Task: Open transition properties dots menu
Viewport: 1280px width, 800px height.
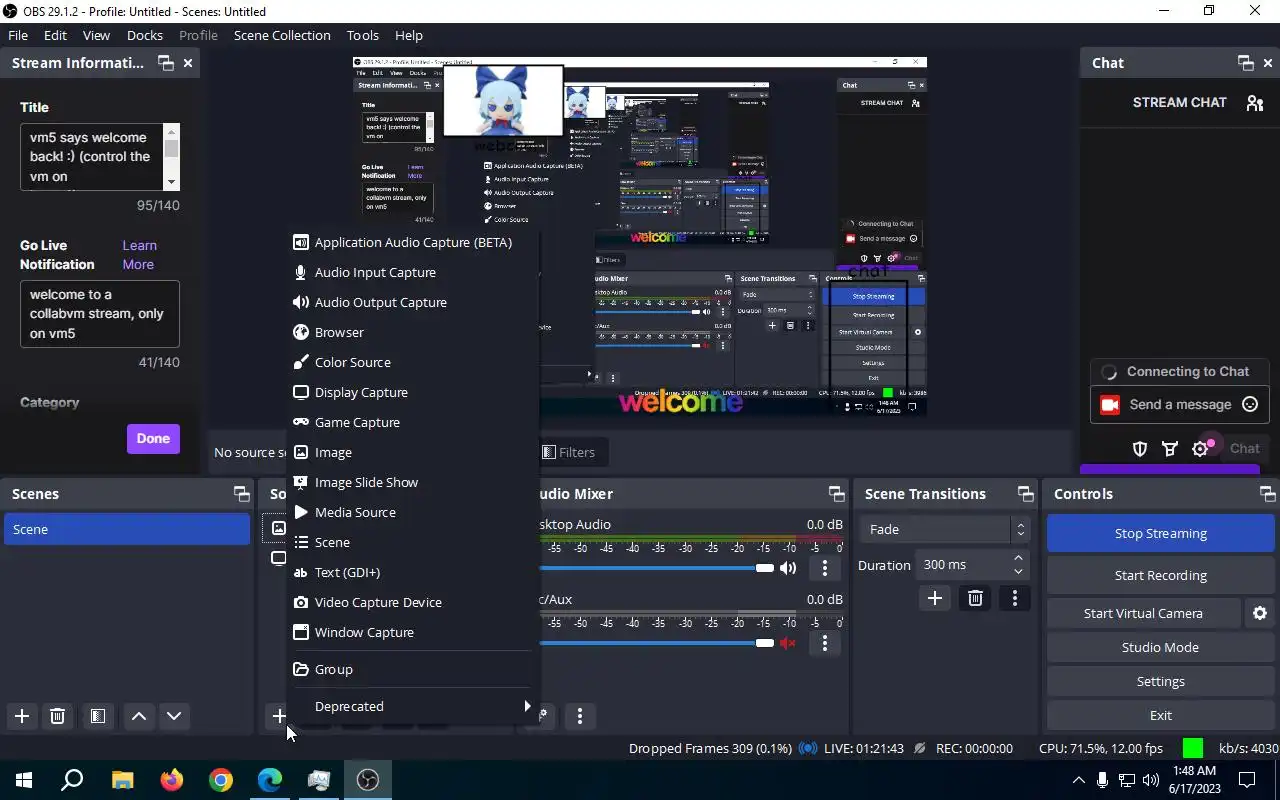Action: pos(1015,598)
